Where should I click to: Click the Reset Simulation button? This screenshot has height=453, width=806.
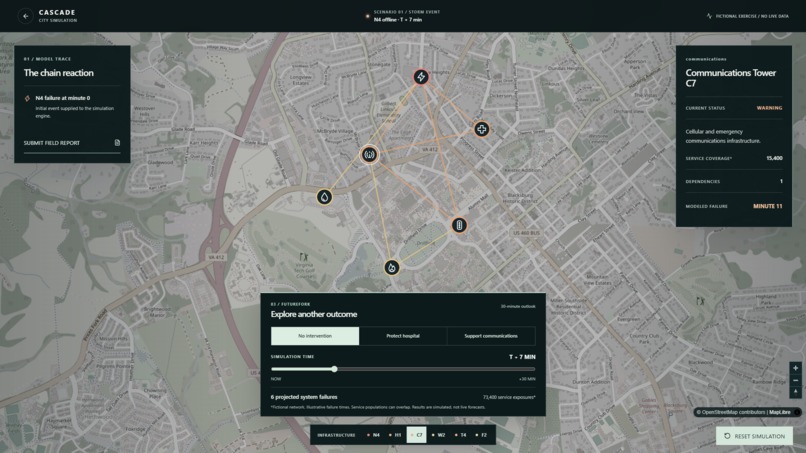tap(754, 436)
